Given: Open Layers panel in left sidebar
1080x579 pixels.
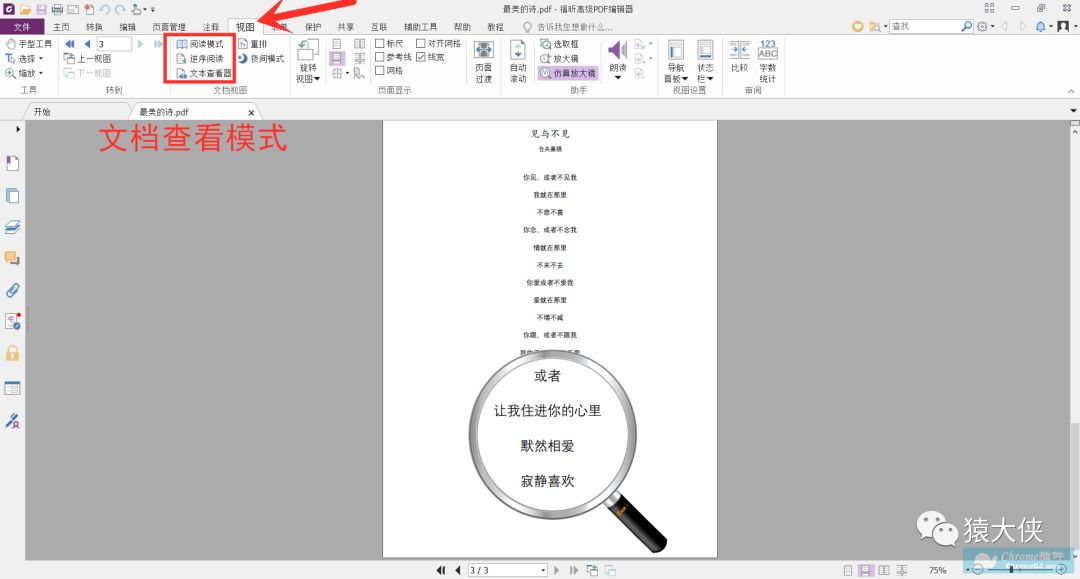Looking at the screenshot, I should click(x=12, y=227).
